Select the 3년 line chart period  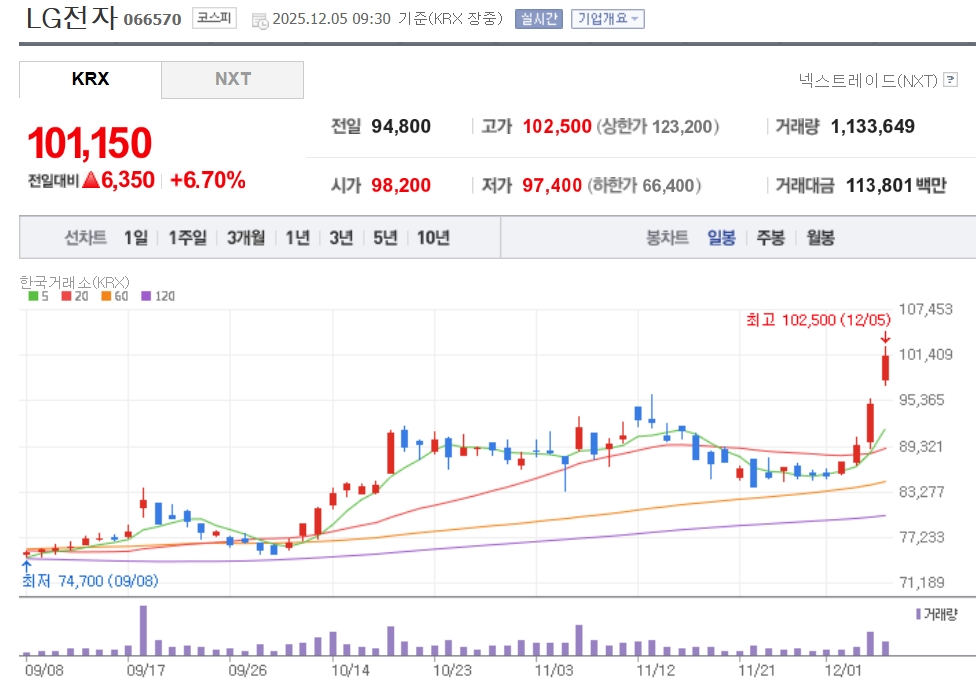pos(341,238)
